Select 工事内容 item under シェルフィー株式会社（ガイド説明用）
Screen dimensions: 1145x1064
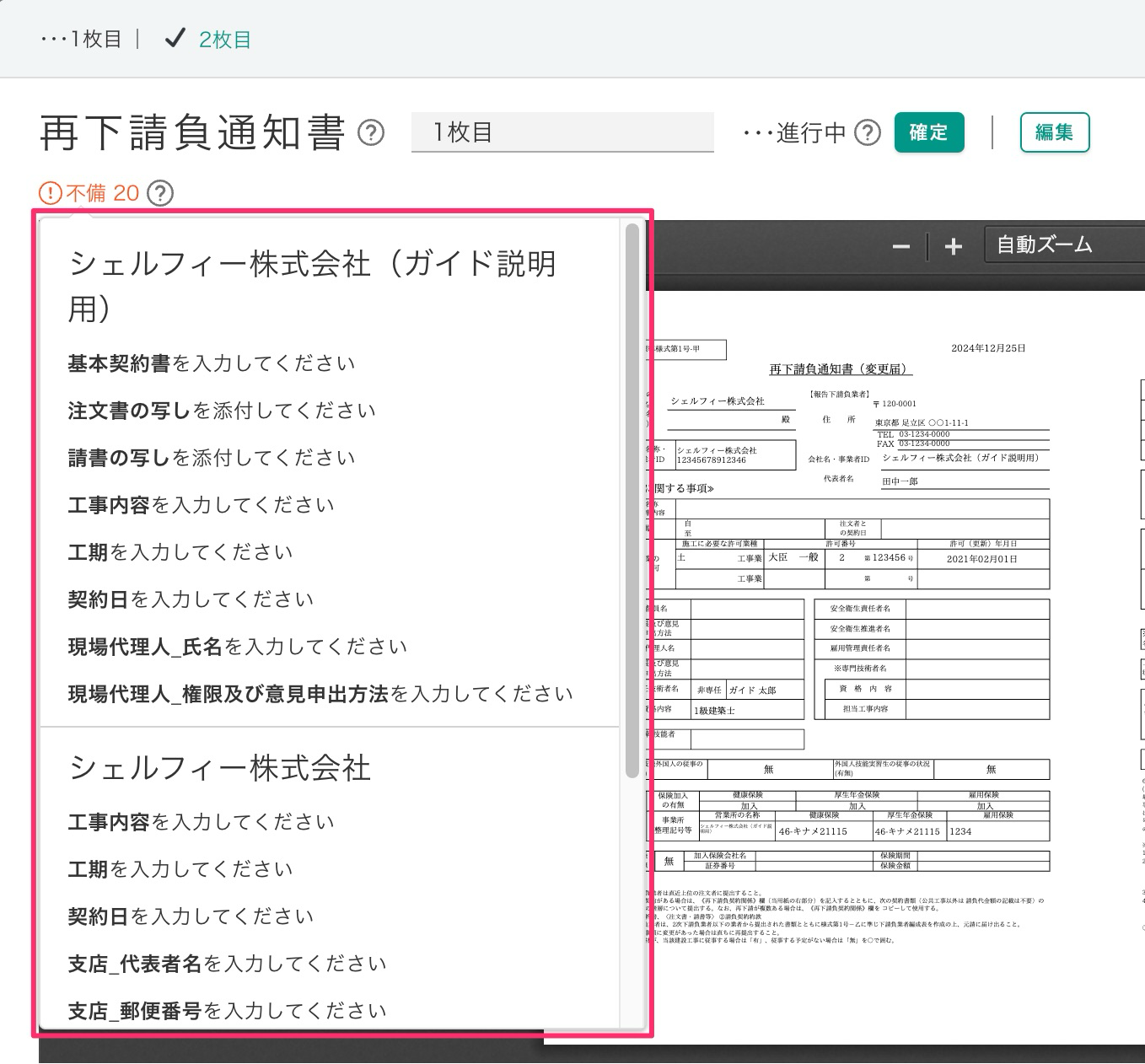[202, 505]
